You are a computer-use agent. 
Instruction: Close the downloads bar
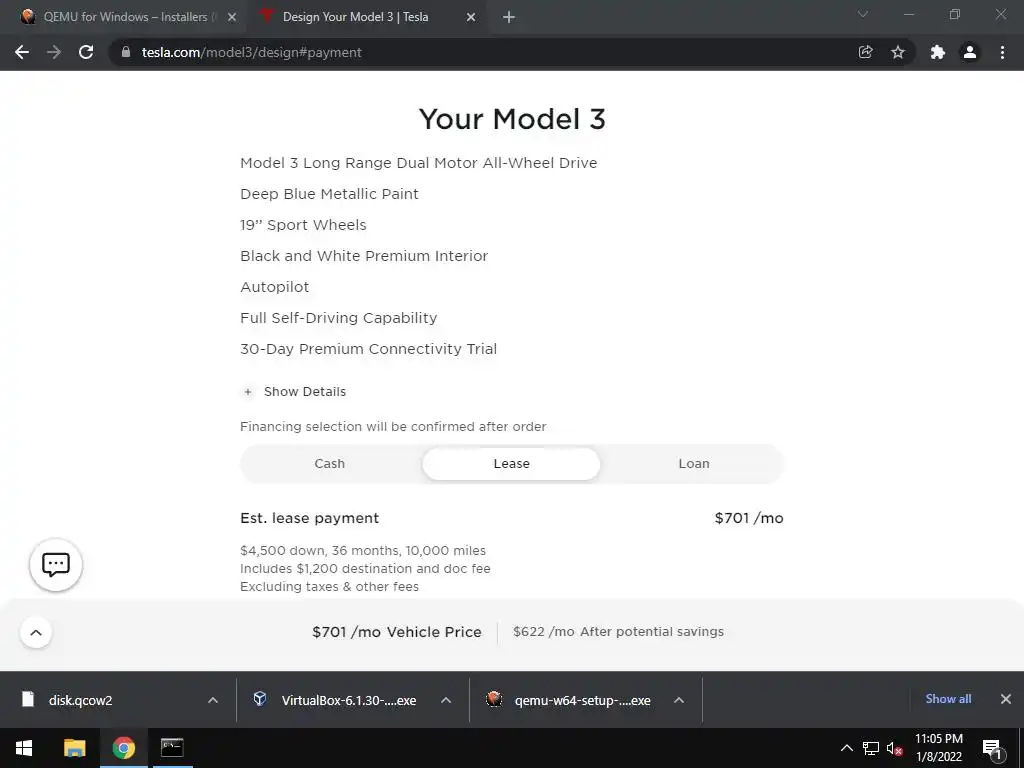pyautogui.click(x=1006, y=699)
